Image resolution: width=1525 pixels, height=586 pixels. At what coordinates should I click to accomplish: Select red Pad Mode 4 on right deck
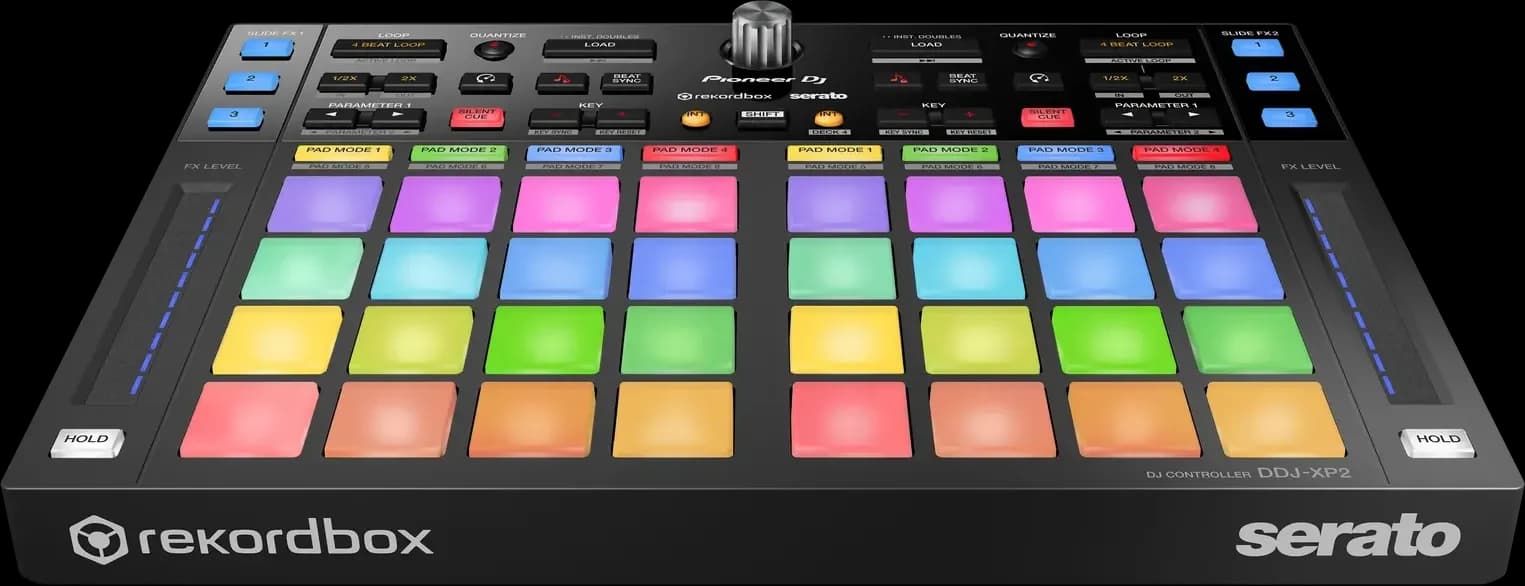click(1182, 152)
